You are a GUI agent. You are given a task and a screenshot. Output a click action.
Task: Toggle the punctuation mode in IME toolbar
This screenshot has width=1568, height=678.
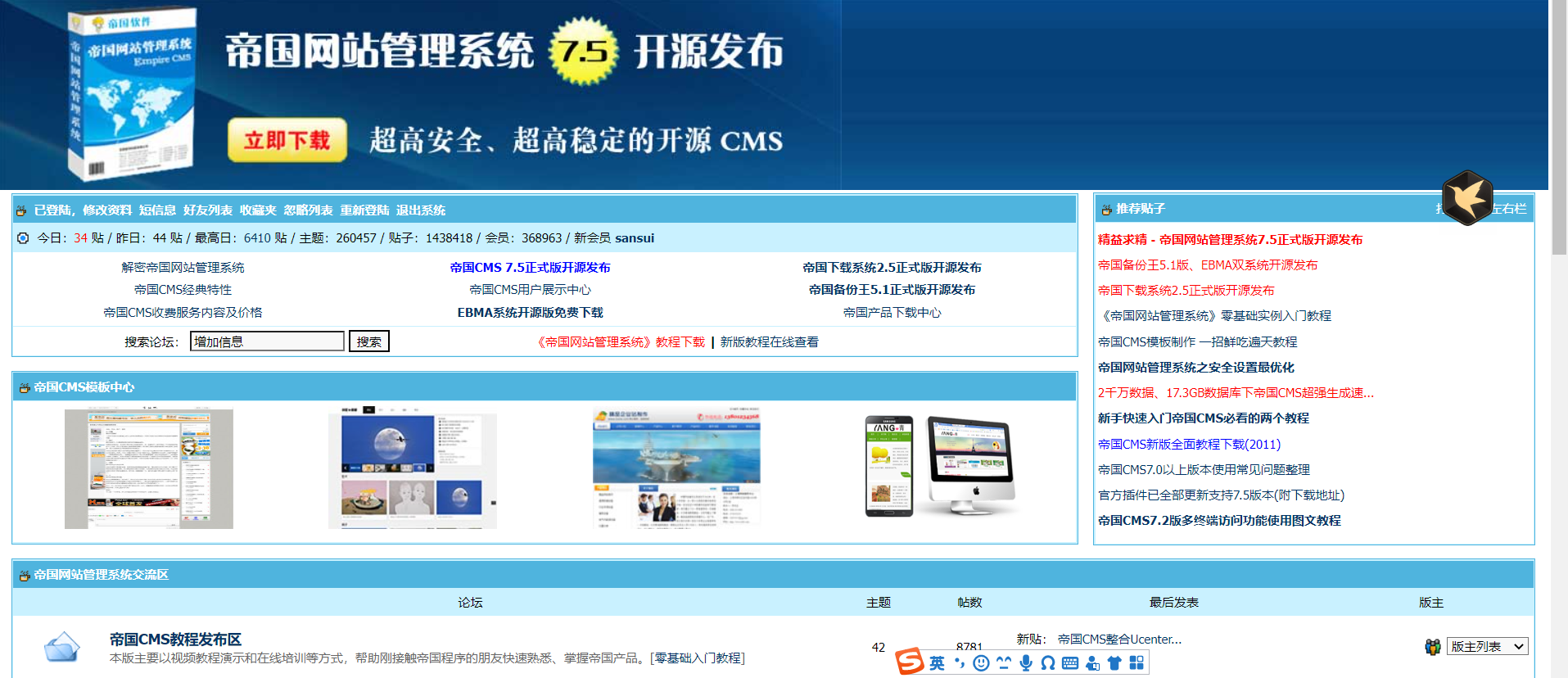pos(959,663)
